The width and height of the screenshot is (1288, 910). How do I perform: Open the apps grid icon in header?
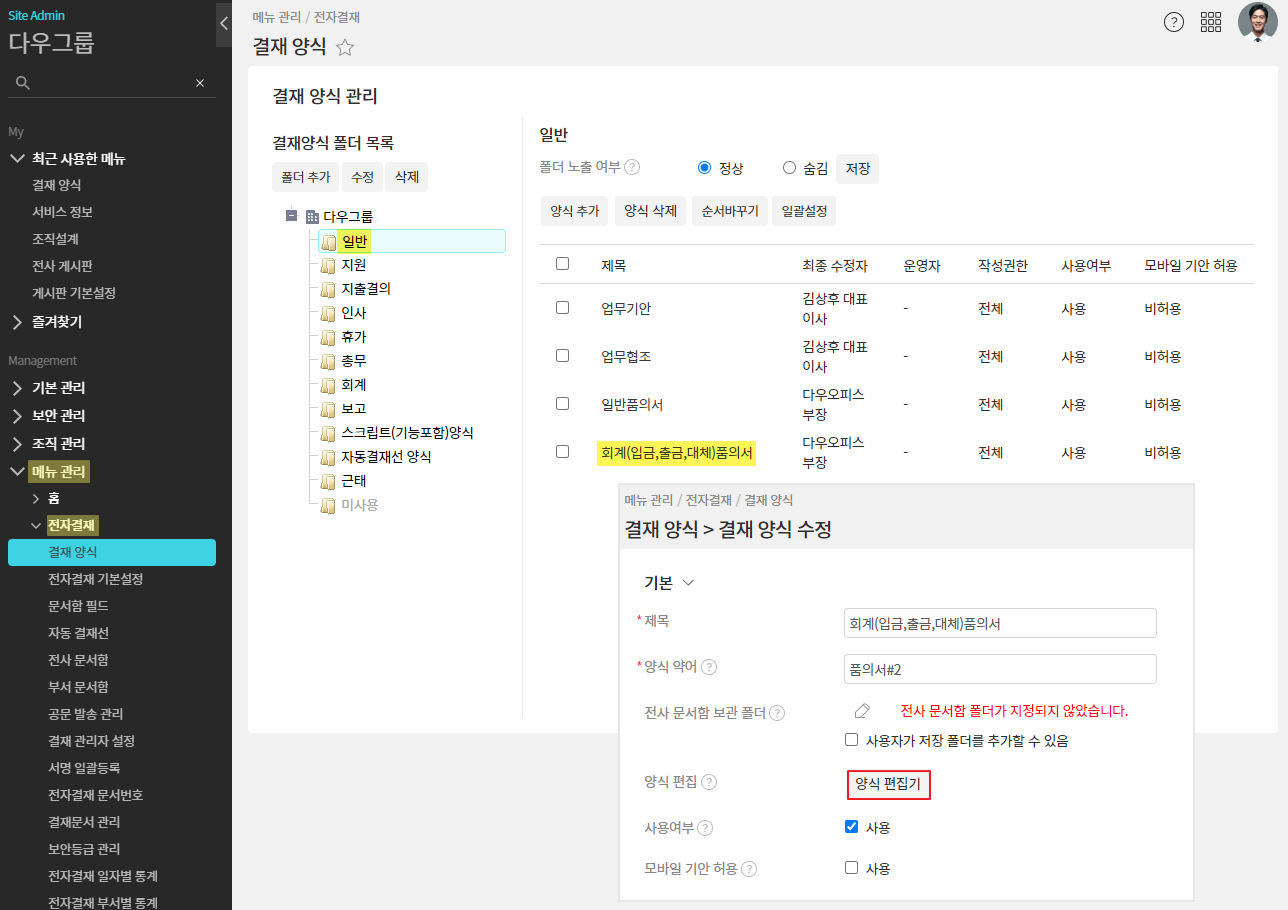[1211, 22]
